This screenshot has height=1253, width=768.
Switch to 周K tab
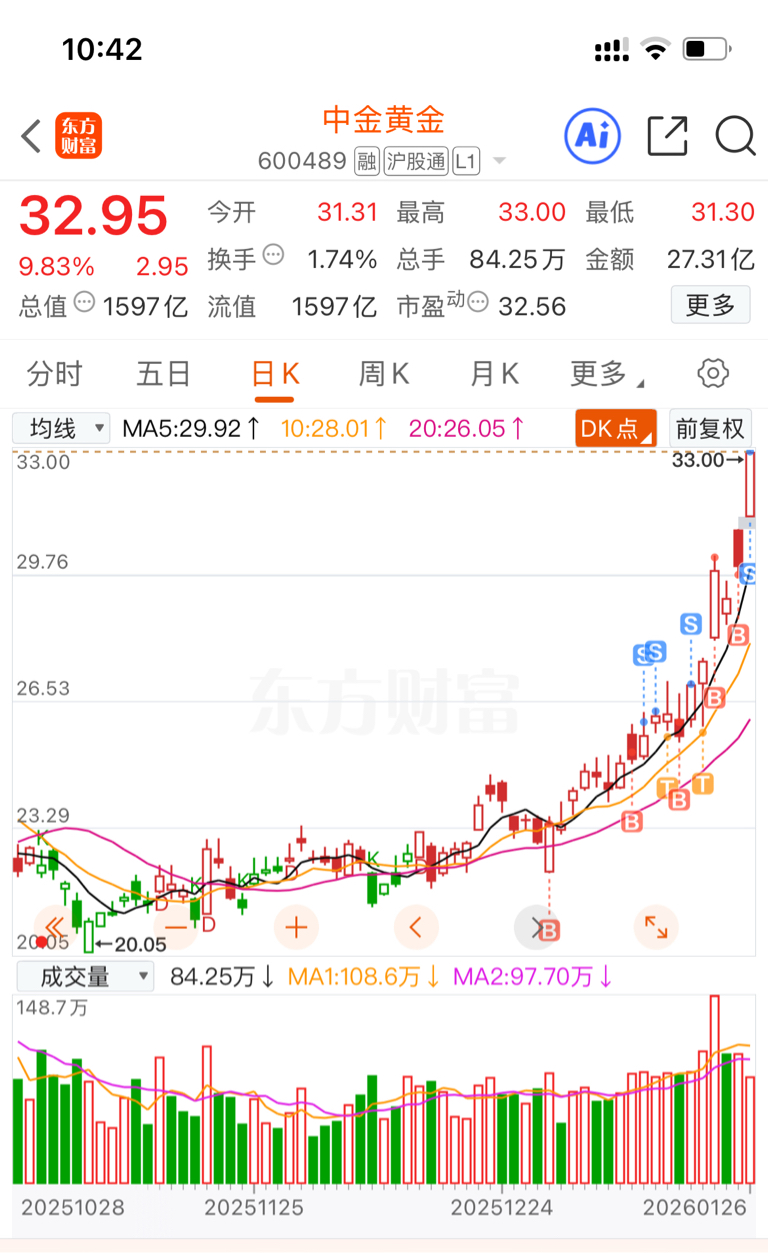point(384,374)
